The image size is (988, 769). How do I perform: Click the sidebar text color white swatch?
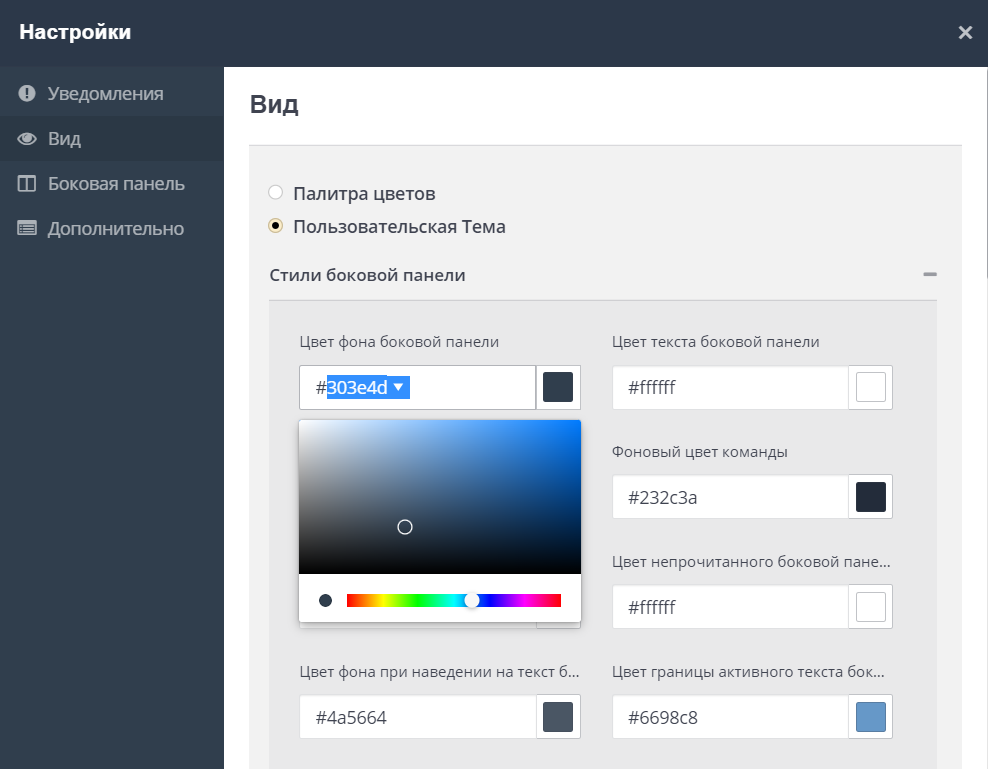(871, 387)
